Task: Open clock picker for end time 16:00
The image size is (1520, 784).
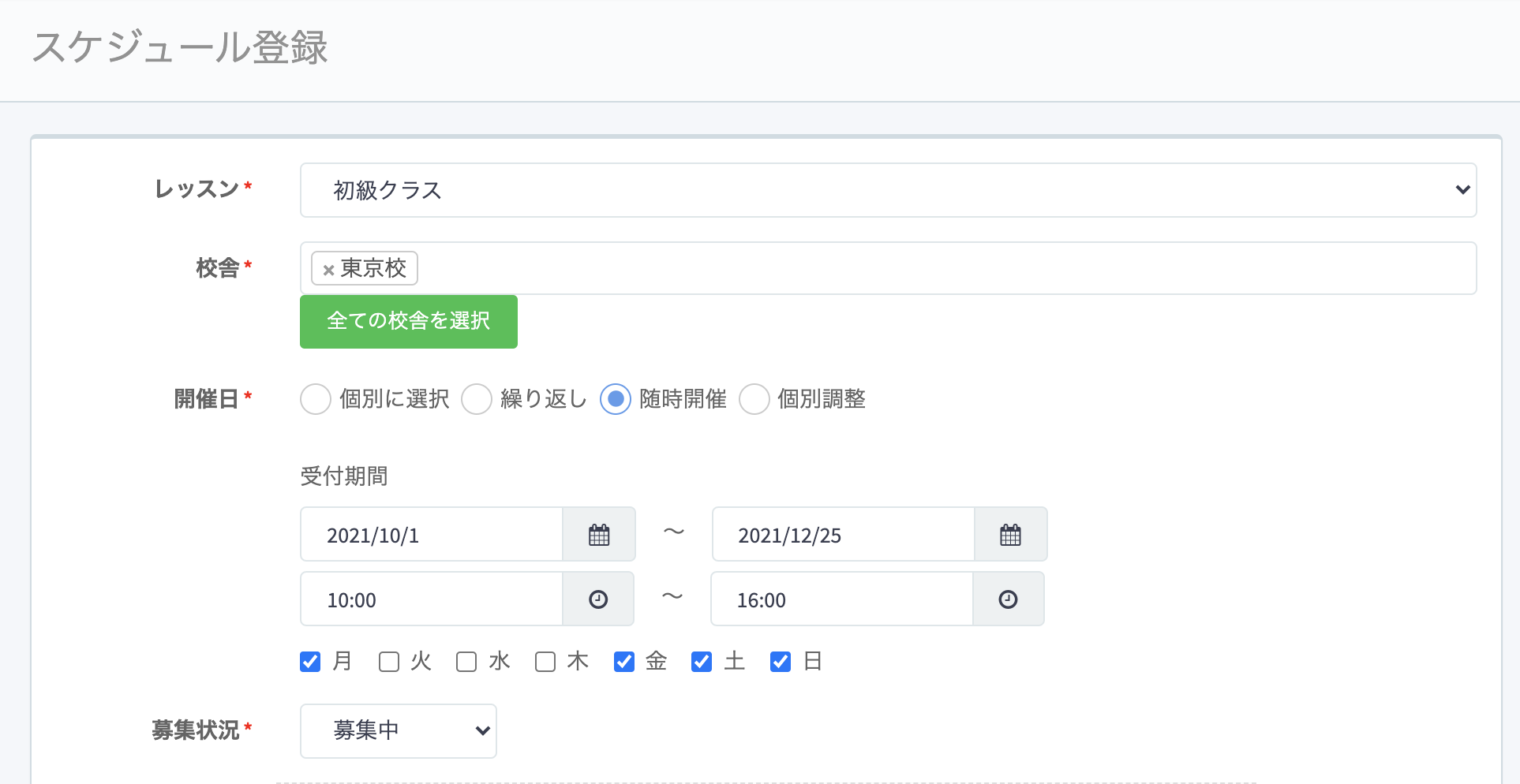Action: pos(1008,599)
